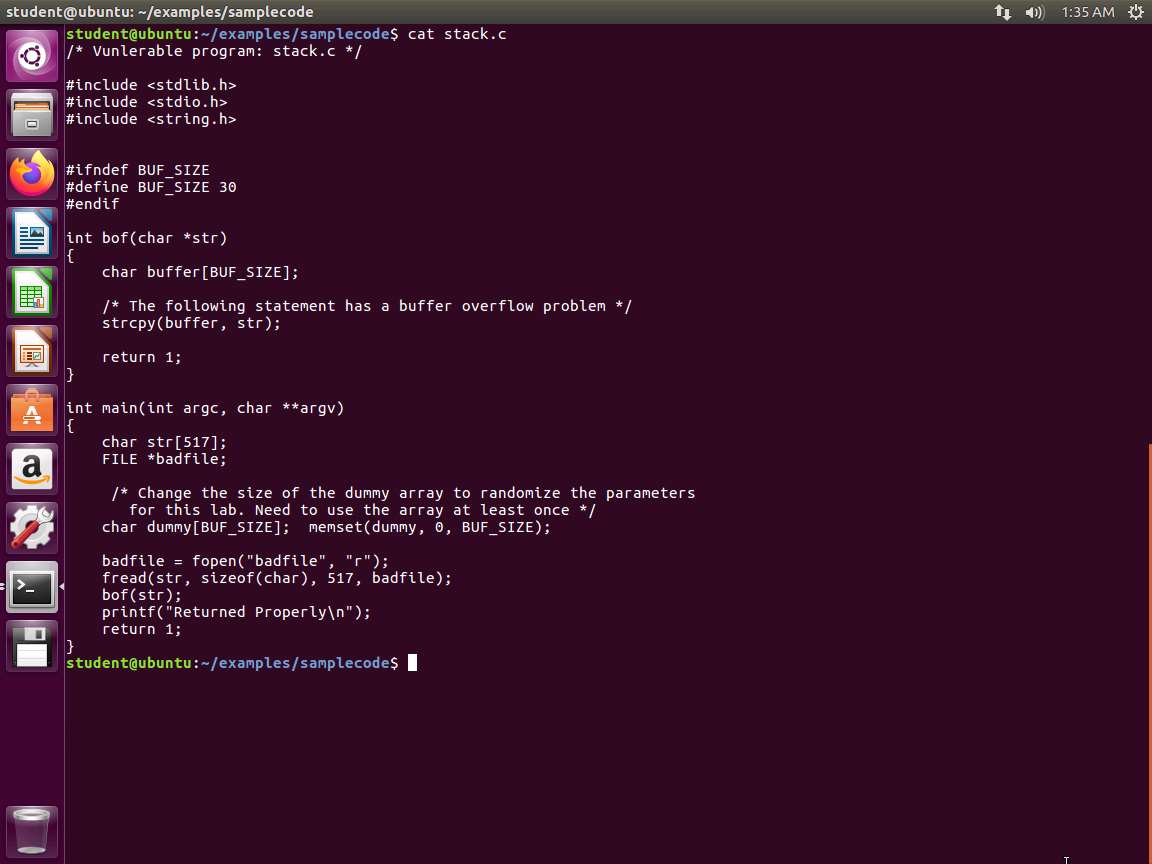Expand the network connection indicator menu
Screen dimensions: 1152x864
tap(1003, 12)
